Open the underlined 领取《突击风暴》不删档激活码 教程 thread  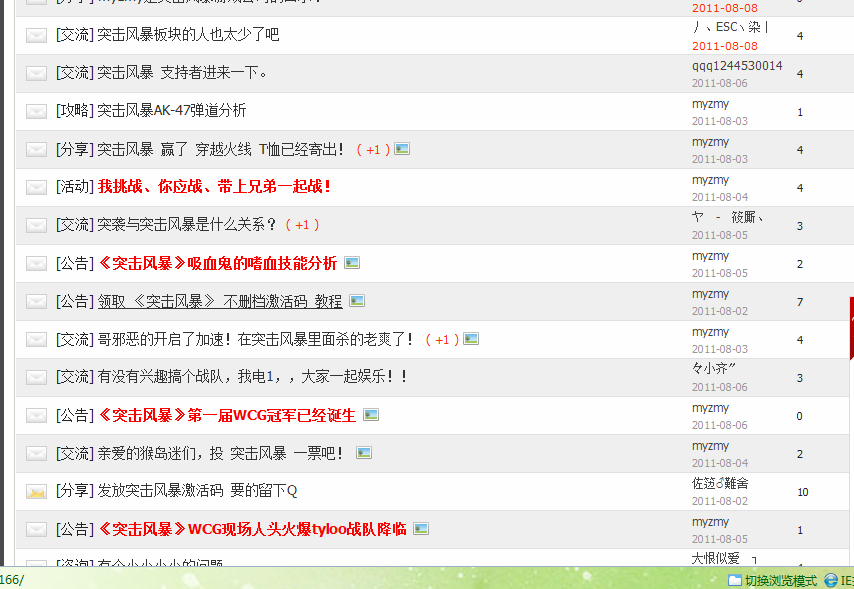point(220,301)
